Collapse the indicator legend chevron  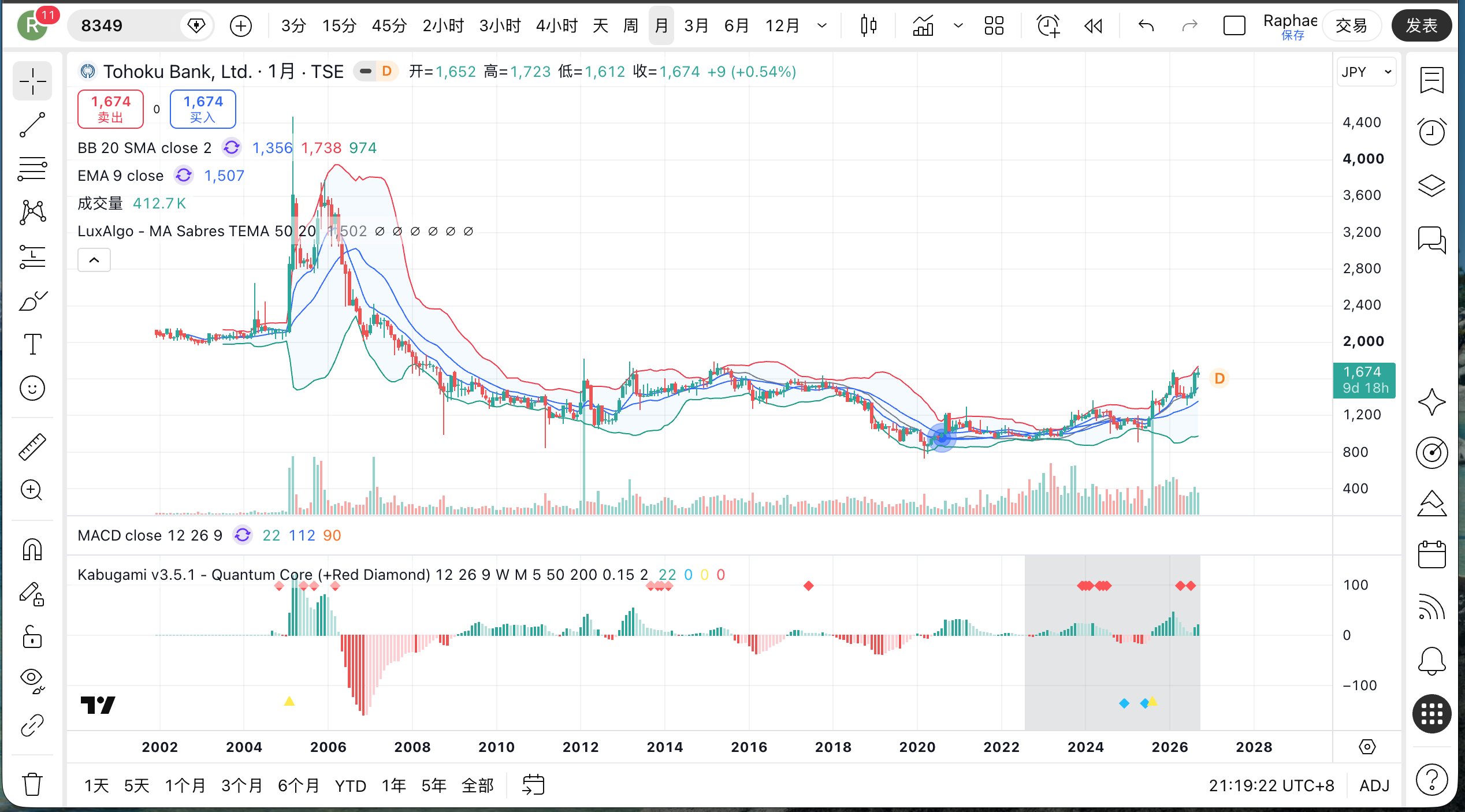(x=94, y=260)
